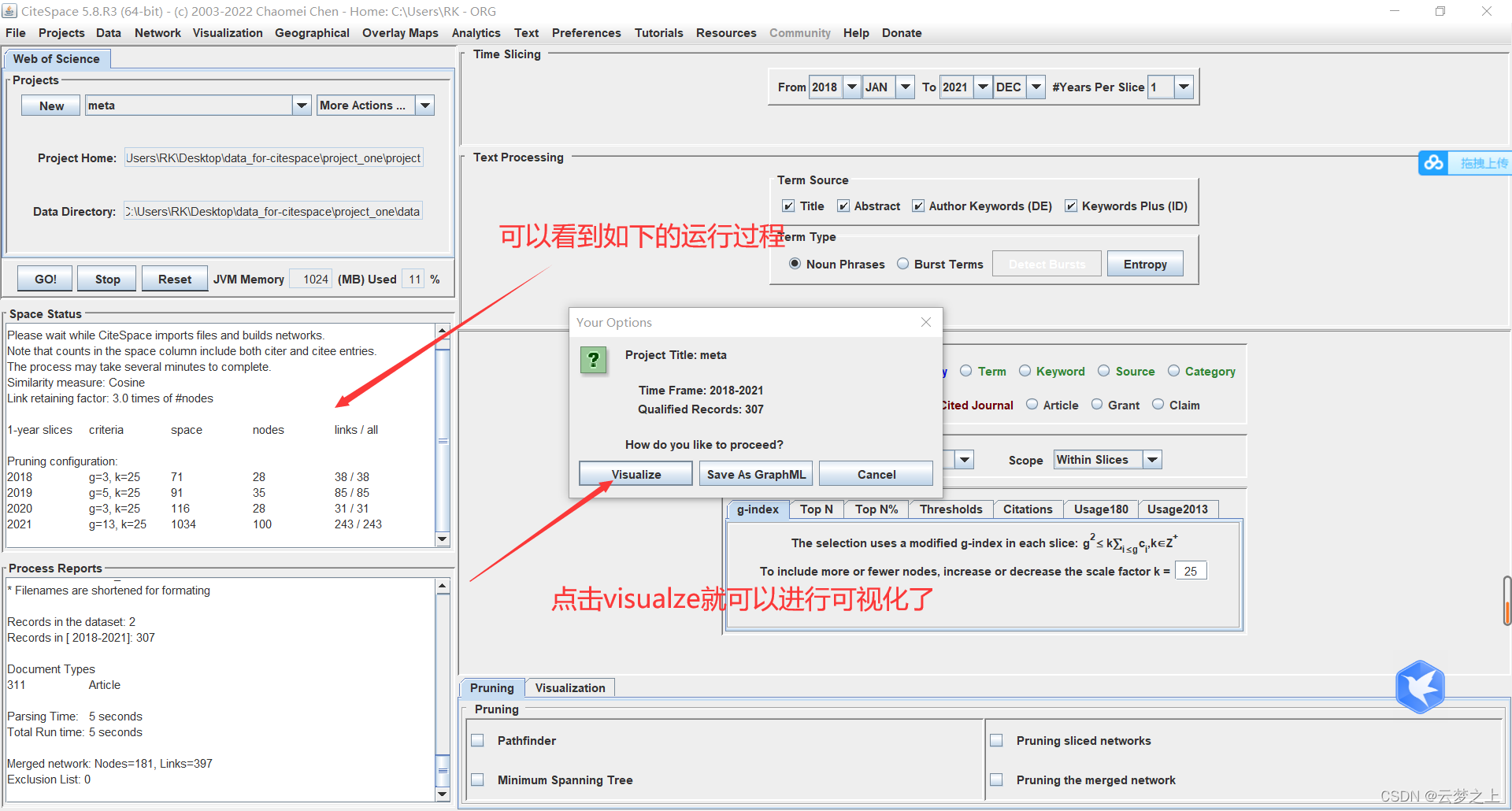Viewport: 1512px width, 811px height.
Task: Switch to the Citations tab
Action: point(1028,509)
